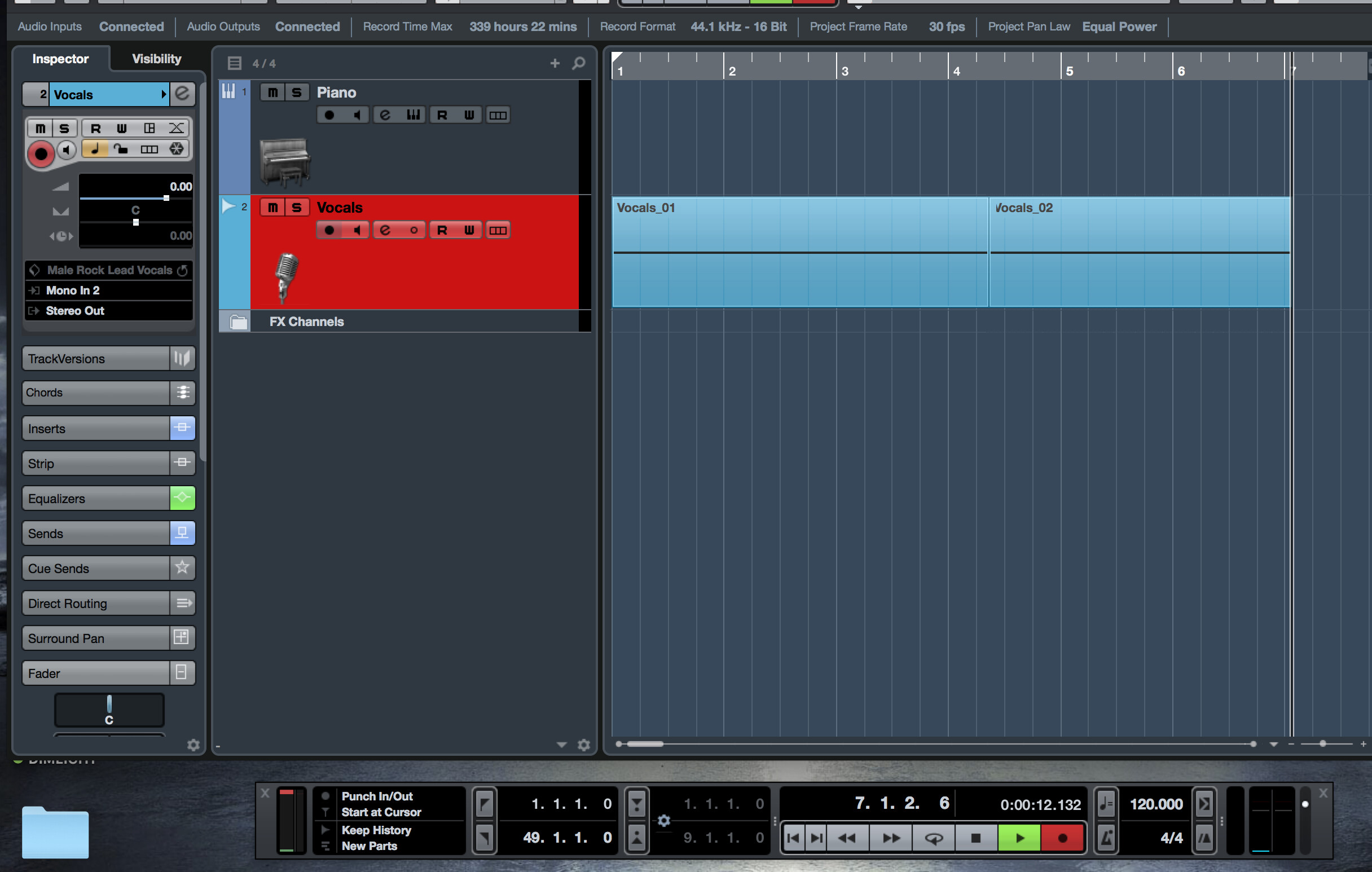The height and width of the screenshot is (872, 1372).
Task: Click the Inspector record enable button
Action: click(41, 153)
